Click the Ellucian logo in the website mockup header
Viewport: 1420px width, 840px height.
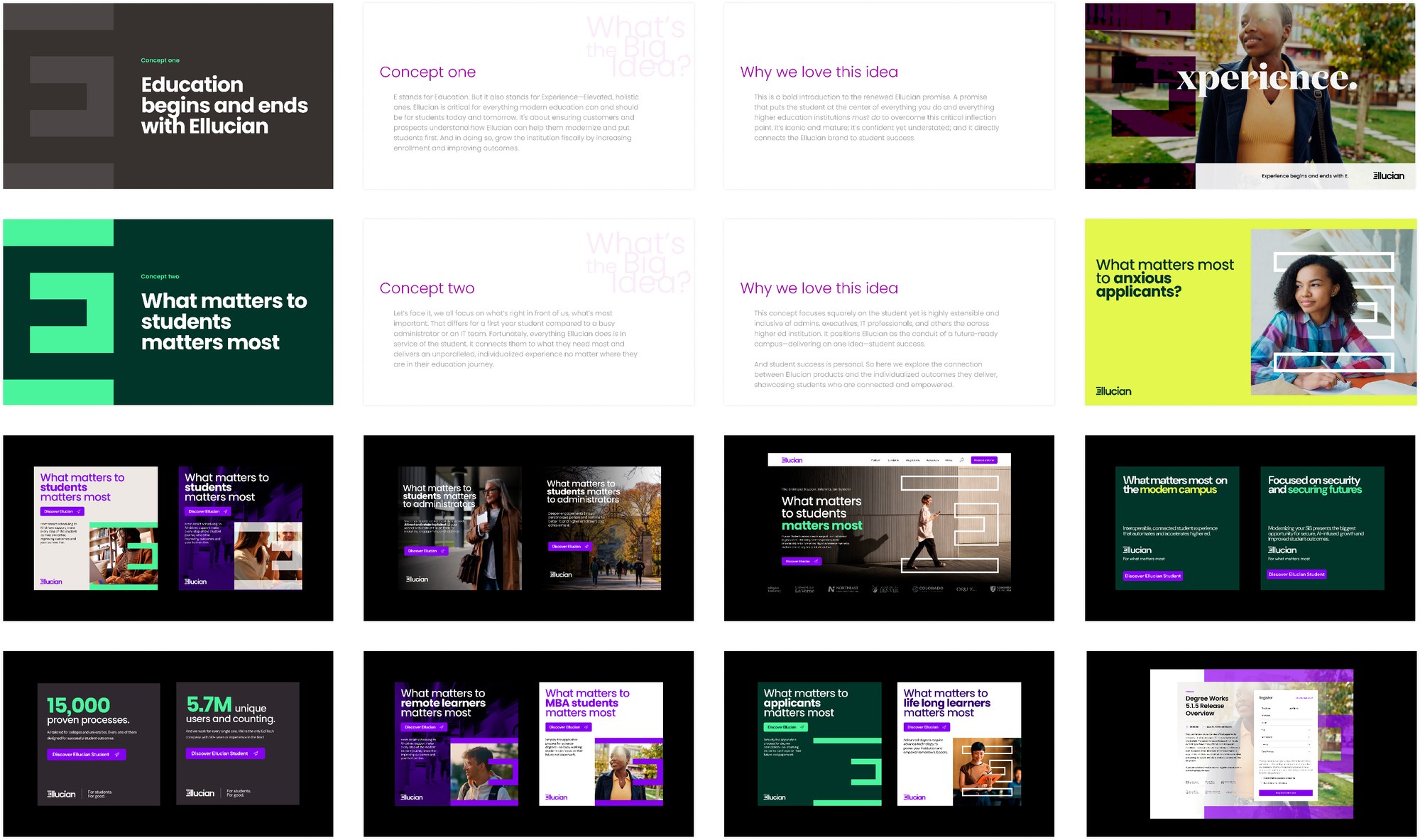coord(792,460)
